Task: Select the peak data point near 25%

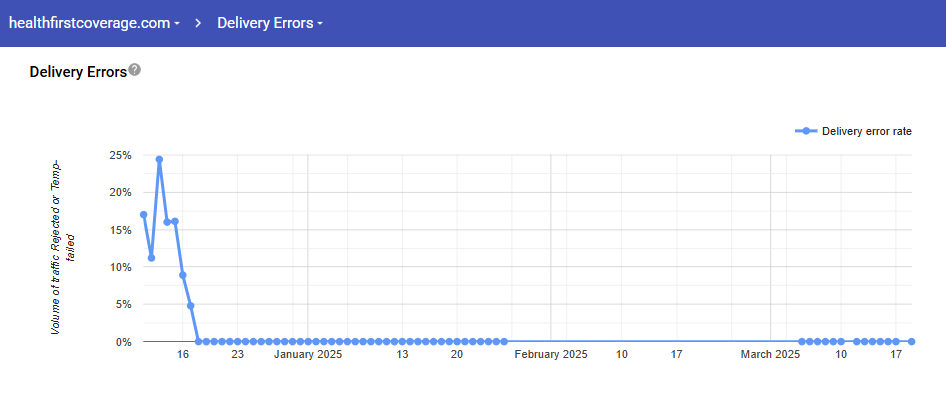Action: [159, 159]
